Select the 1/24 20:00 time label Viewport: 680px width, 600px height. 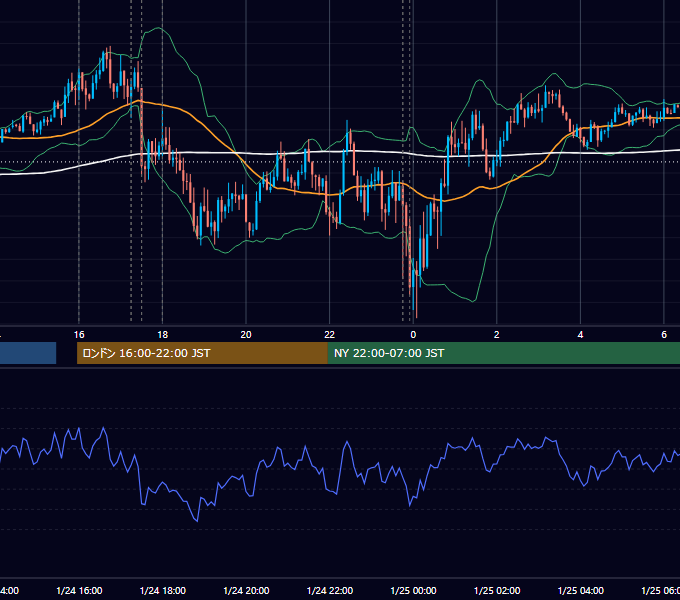click(x=246, y=590)
